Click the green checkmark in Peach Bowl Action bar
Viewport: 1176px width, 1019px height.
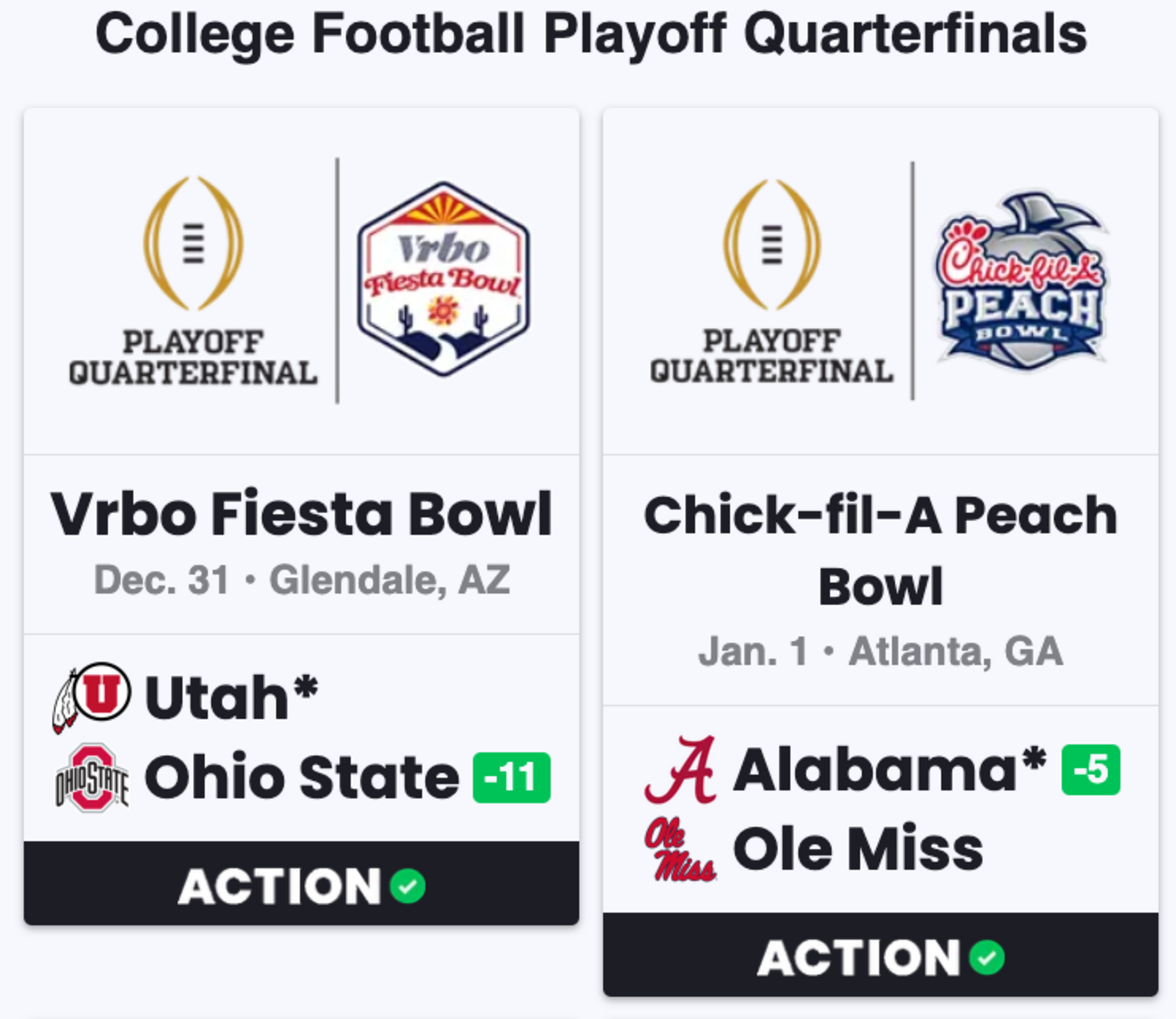tap(986, 957)
